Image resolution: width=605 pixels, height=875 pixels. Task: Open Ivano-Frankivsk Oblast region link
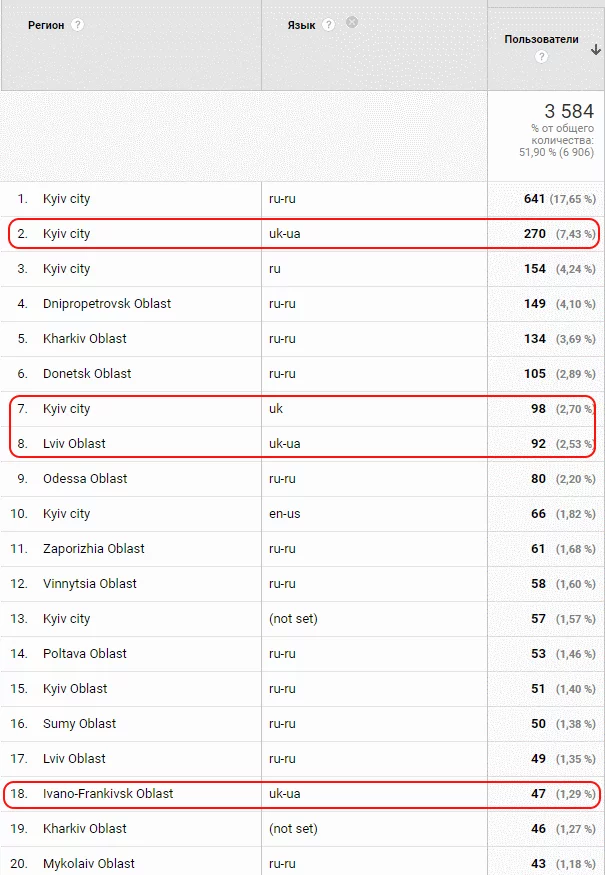[x=107, y=794]
